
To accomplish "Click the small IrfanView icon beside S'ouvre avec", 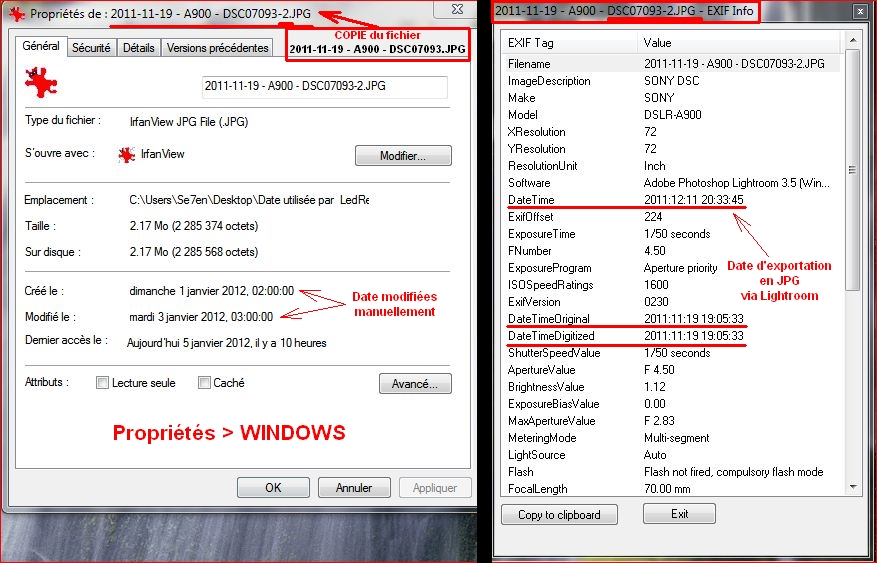I will (127, 155).
